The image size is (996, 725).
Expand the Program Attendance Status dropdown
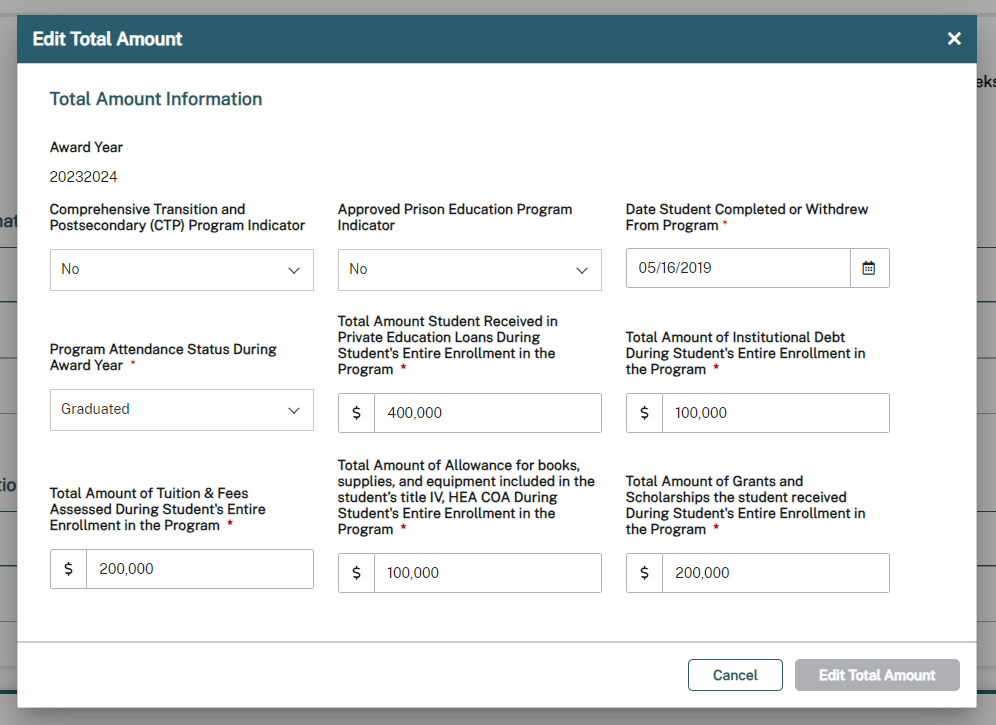point(181,410)
